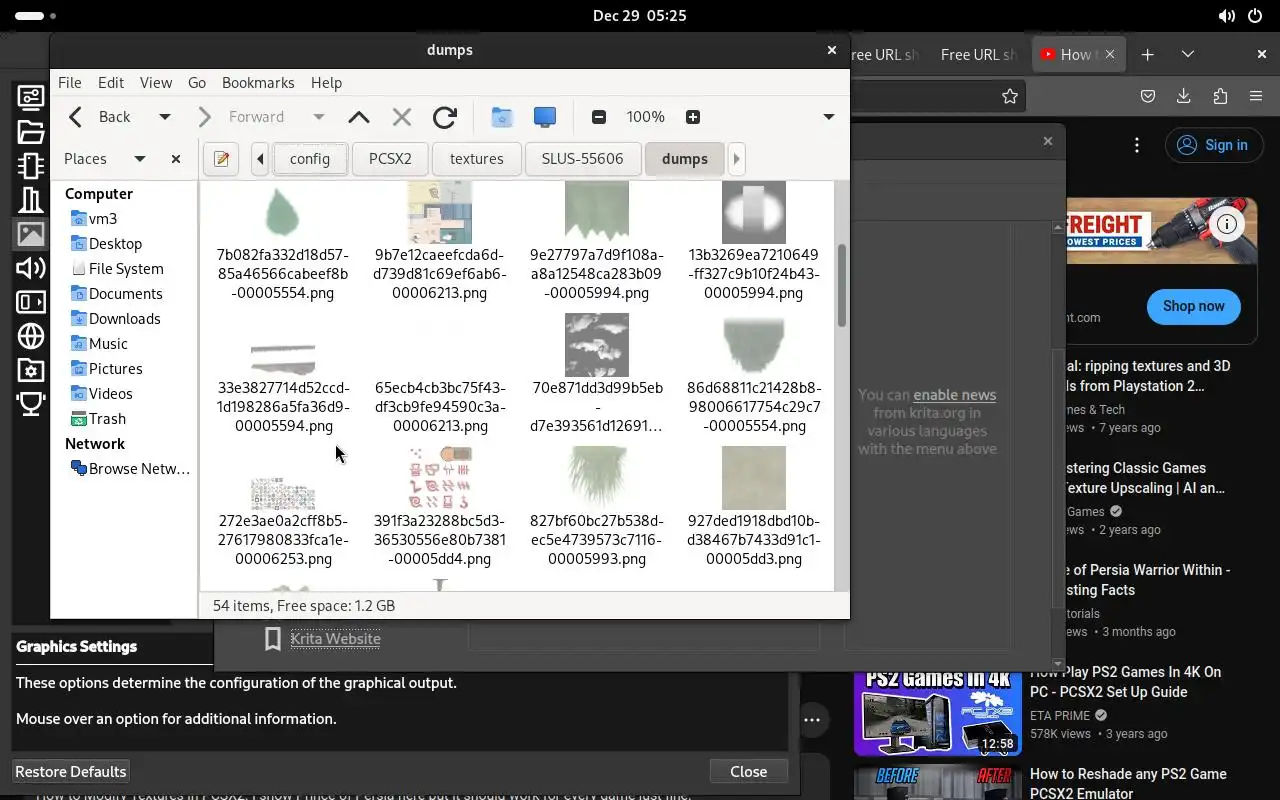
Task: Select Trash in Places sidebar
Action: pyautogui.click(x=107, y=419)
